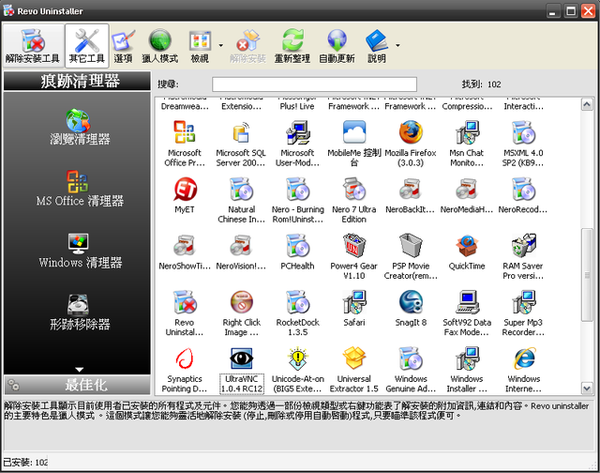Select Unicode-At-on (BIG5 Exte... entry
Screen dimensions: 600x473
pos(298,370)
